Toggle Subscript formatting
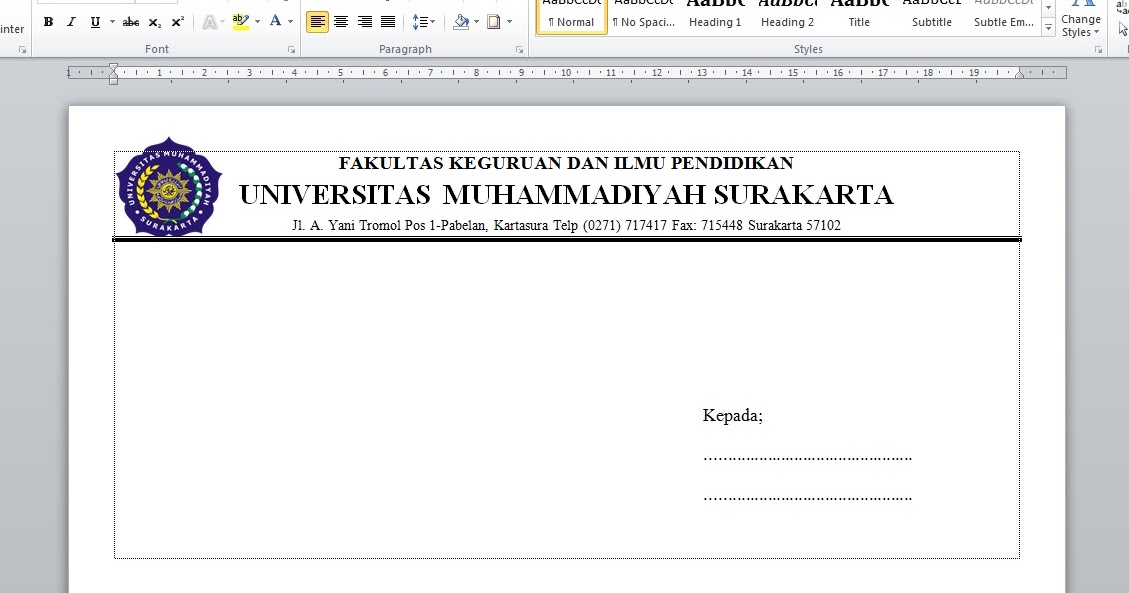 coord(154,22)
